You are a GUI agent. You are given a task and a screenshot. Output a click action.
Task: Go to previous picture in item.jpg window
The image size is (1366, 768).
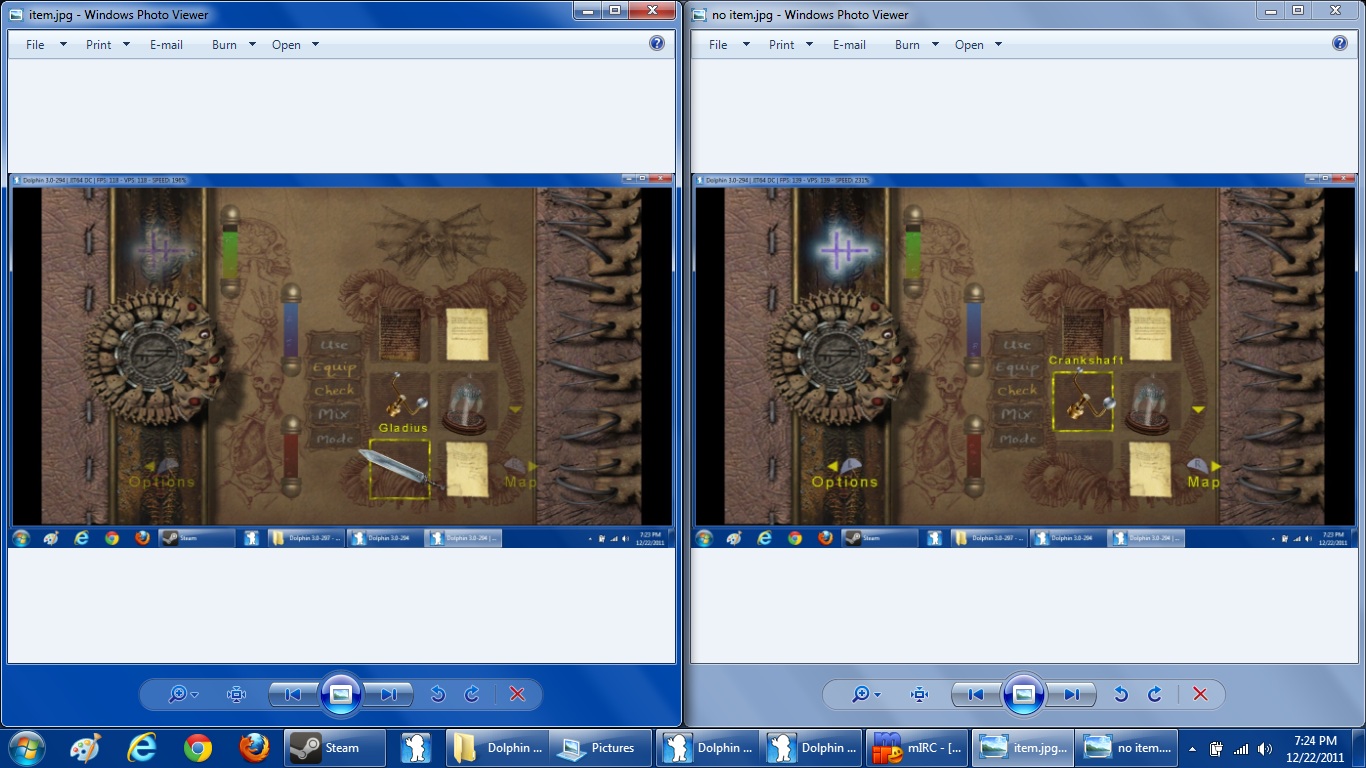(x=293, y=695)
